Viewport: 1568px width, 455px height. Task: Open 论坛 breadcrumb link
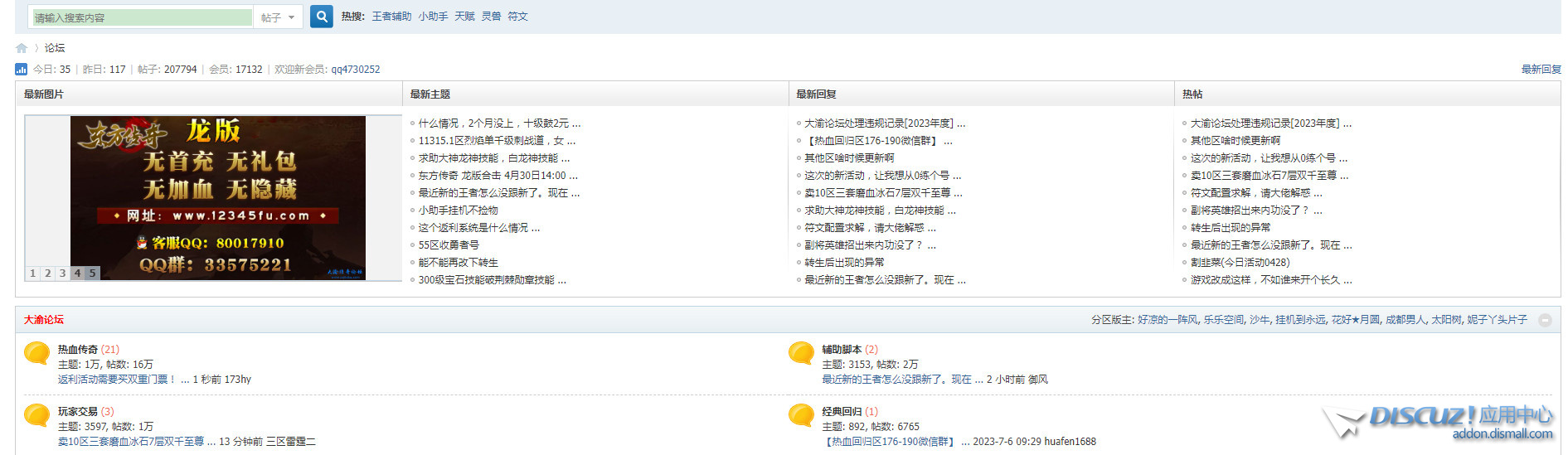coord(55,48)
